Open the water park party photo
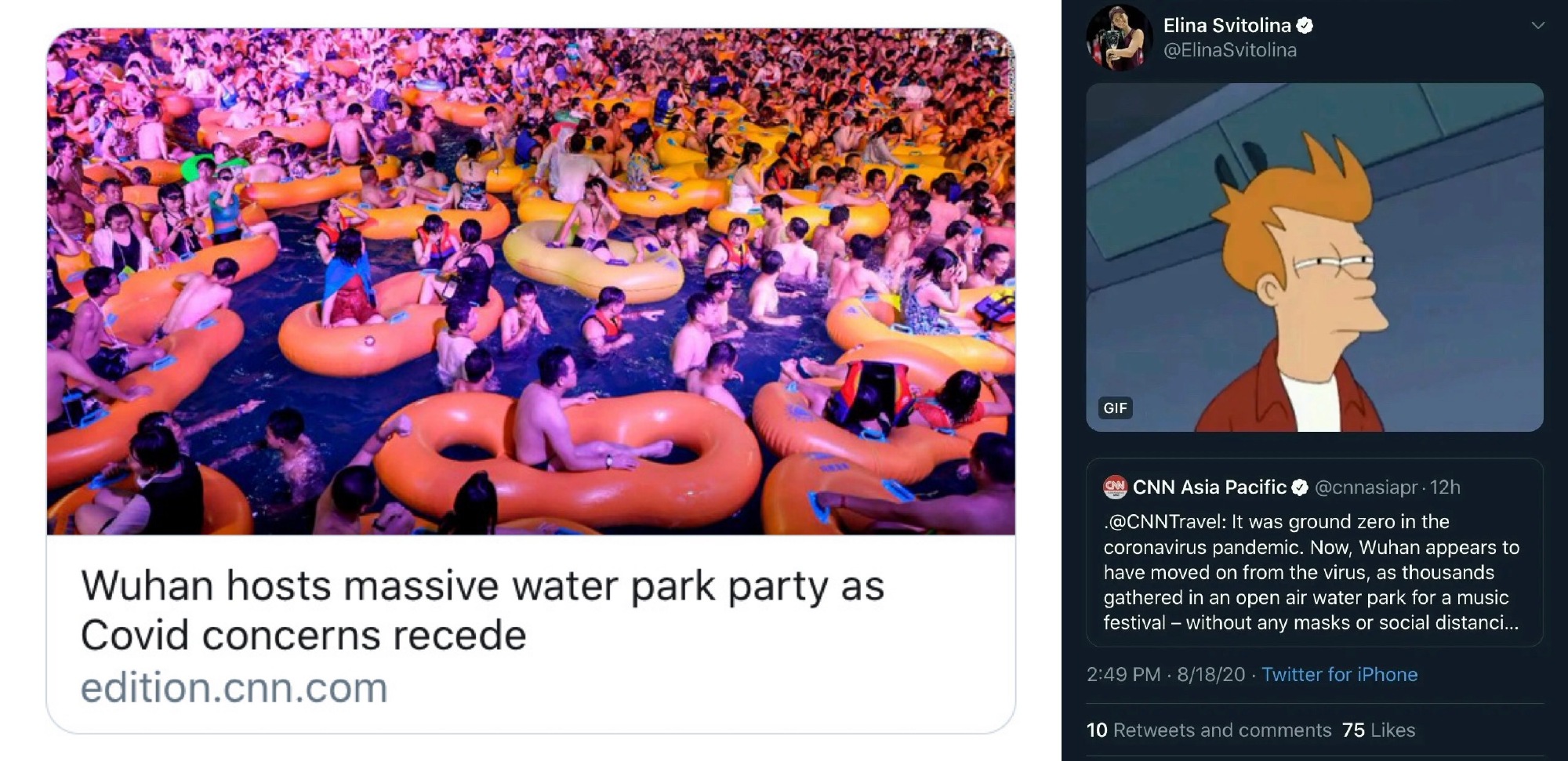 (x=531, y=282)
